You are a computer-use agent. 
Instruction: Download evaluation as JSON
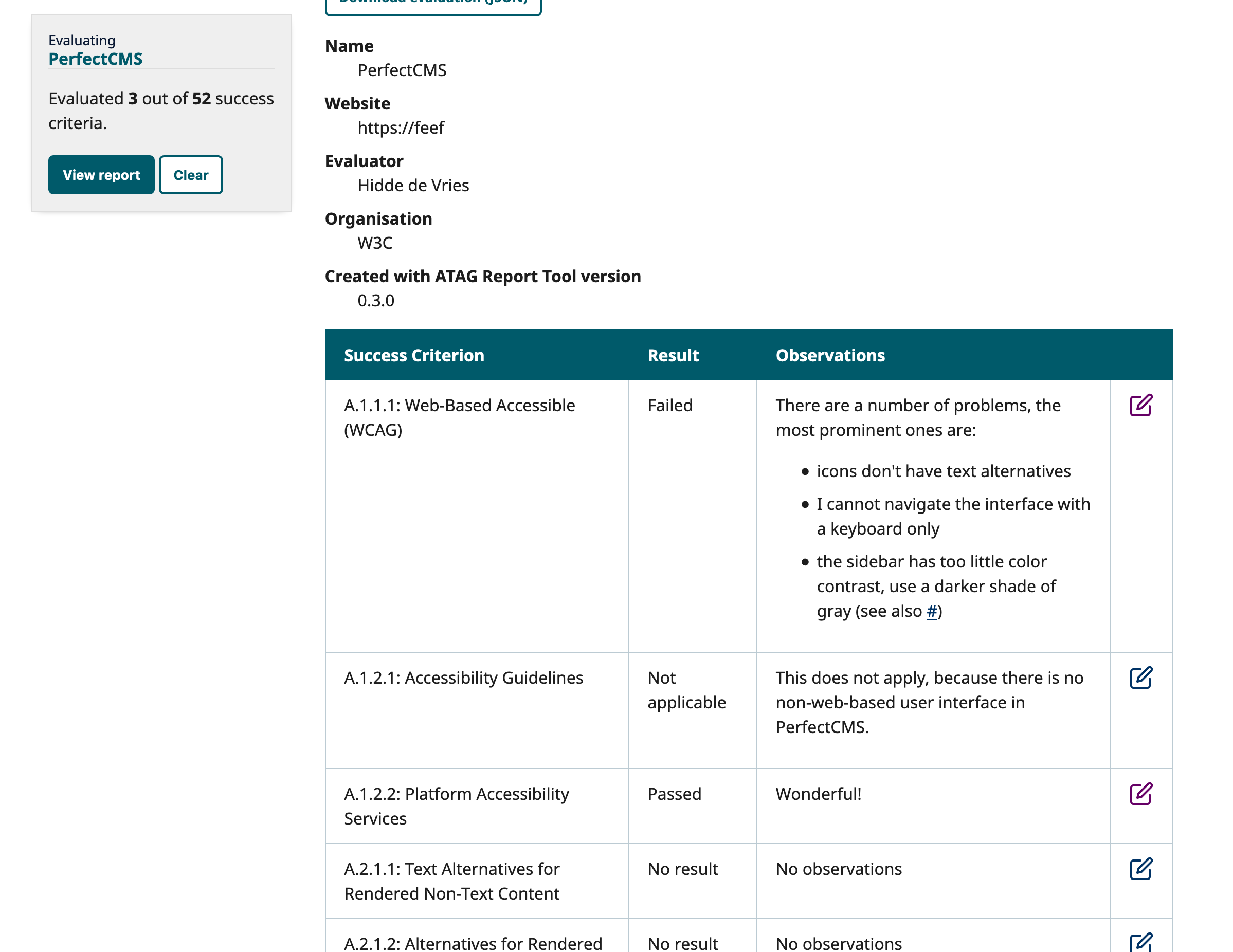[433, 3]
